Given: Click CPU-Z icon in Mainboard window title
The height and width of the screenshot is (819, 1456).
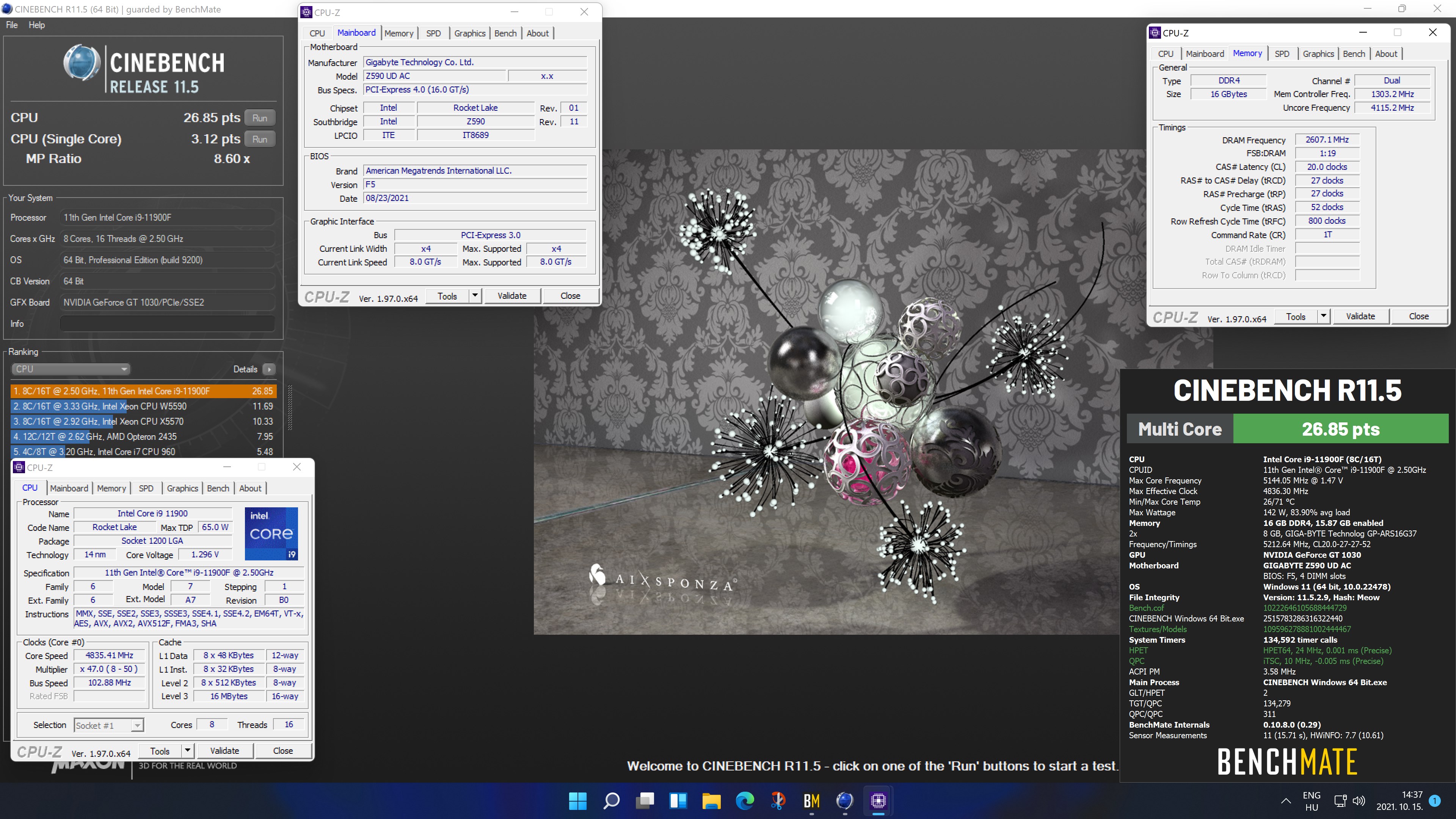Looking at the screenshot, I should [306, 12].
